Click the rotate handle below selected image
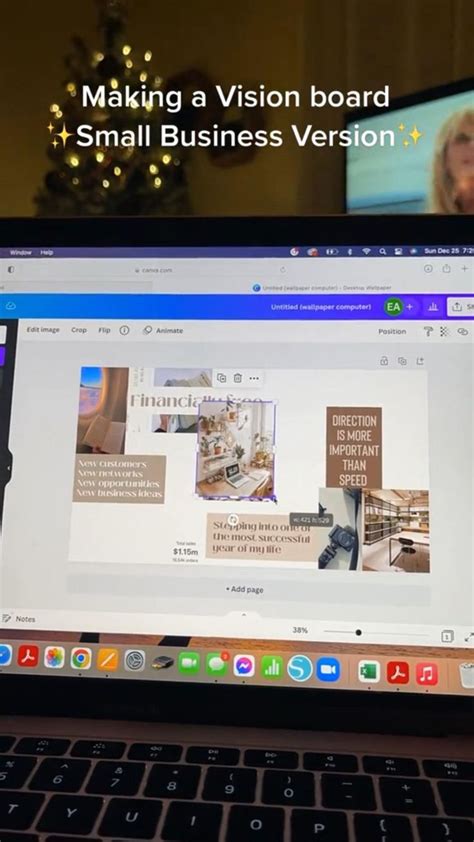Viewport: 474px width, 842px height. 233,519
